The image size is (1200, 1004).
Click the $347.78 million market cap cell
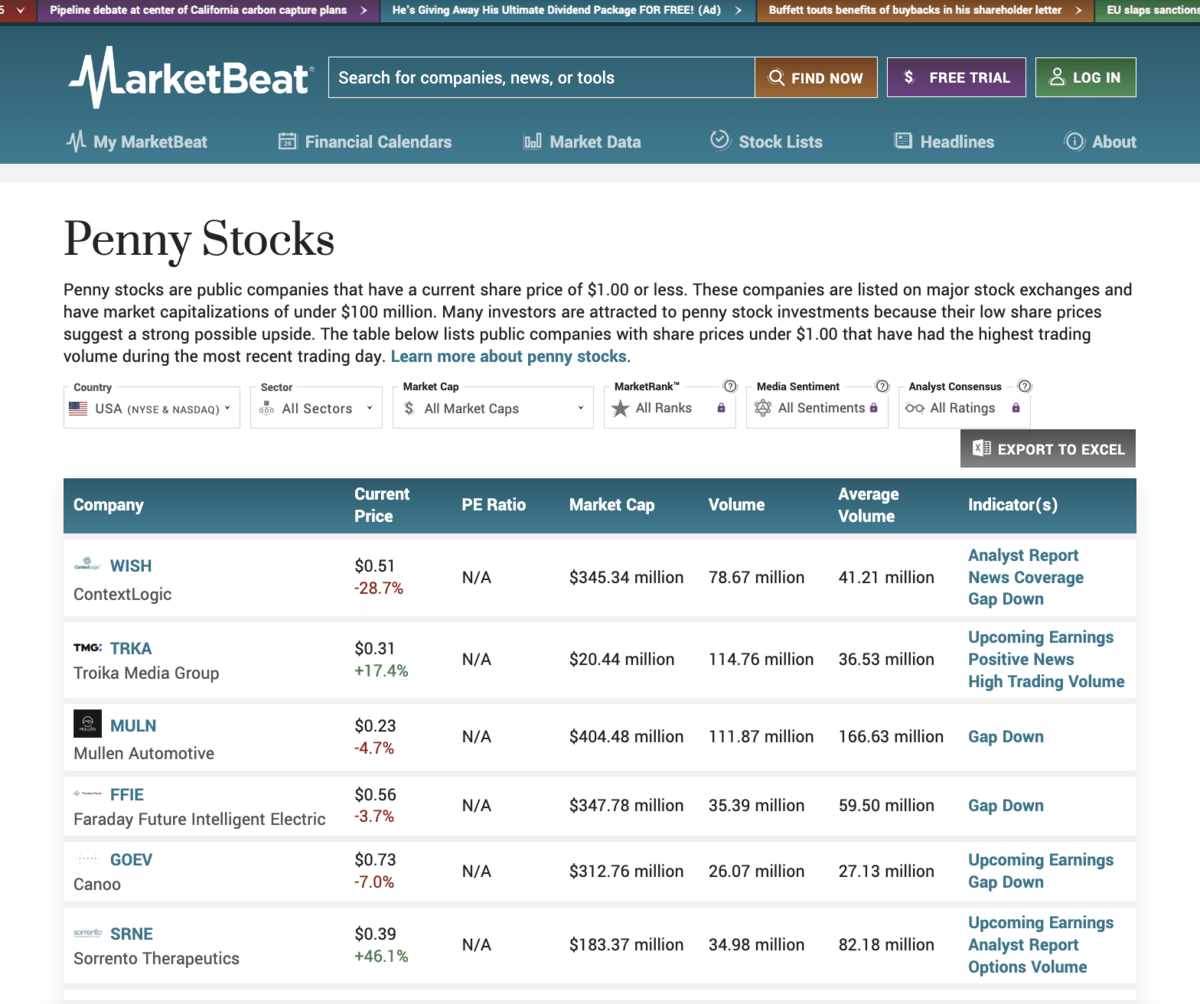click(626, 805)
